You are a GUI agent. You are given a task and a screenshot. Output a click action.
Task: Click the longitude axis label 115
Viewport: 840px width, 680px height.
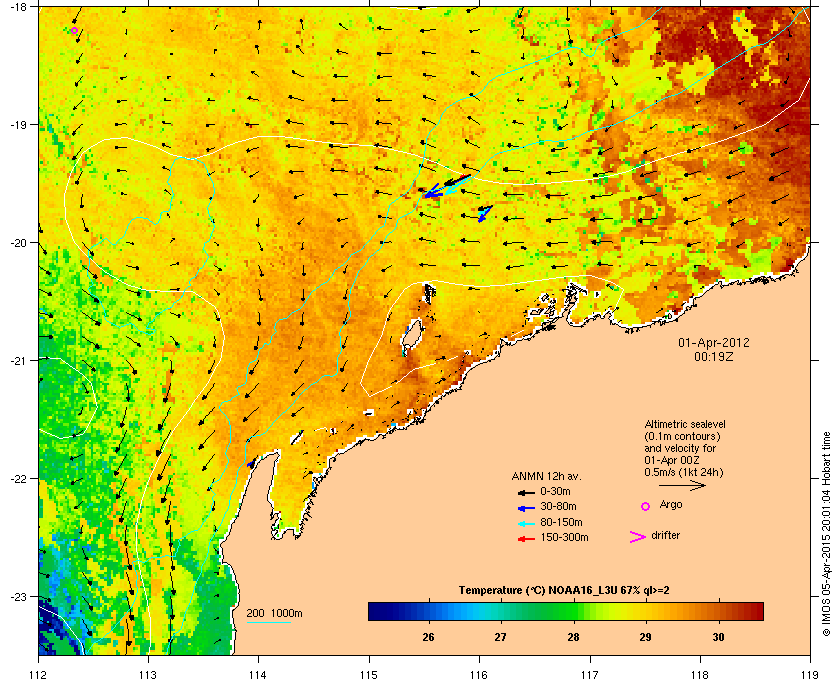click(369, 674)
